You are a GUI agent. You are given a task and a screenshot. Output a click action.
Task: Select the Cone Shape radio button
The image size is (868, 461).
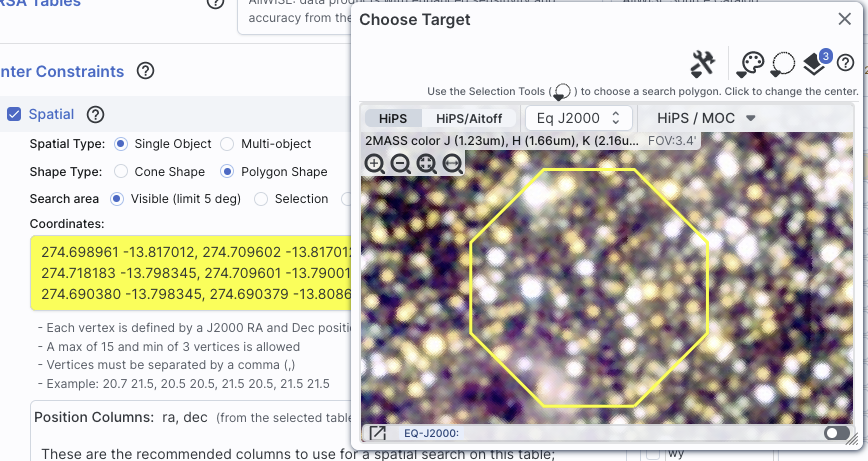coord(122,172)
